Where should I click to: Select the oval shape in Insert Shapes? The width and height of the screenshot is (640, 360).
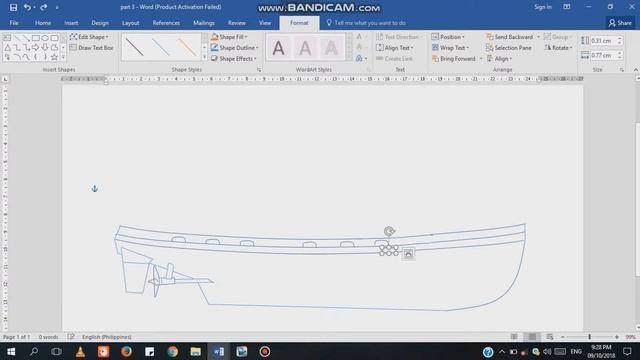(x=45, y=38)
